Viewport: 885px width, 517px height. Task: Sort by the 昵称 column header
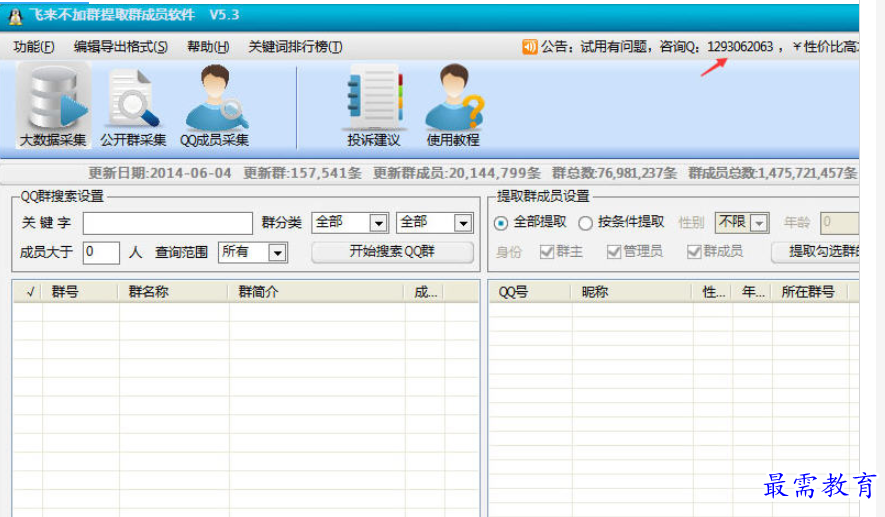pos(632,292)
